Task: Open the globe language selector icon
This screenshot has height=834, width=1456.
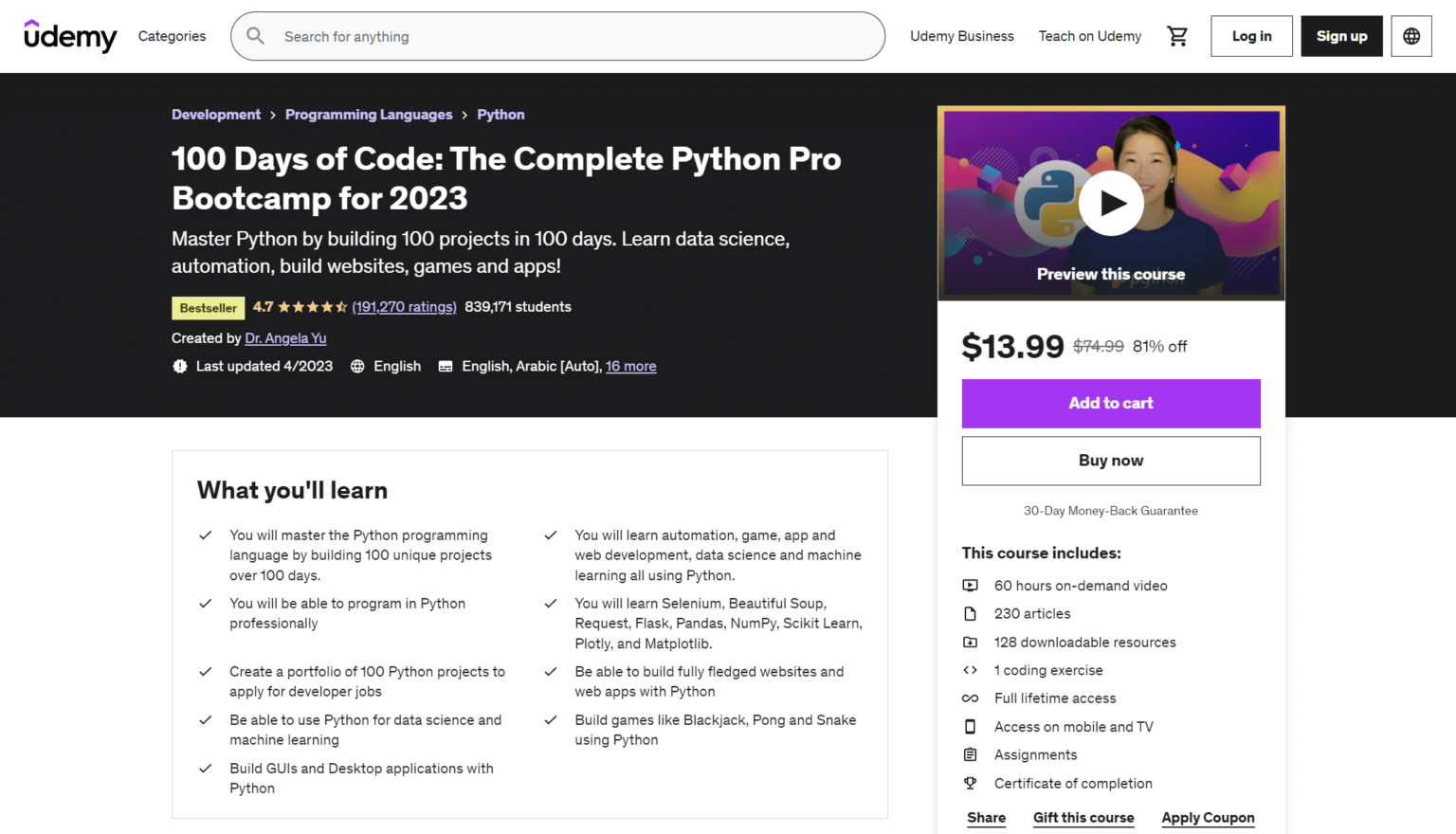Action: 1411,35
